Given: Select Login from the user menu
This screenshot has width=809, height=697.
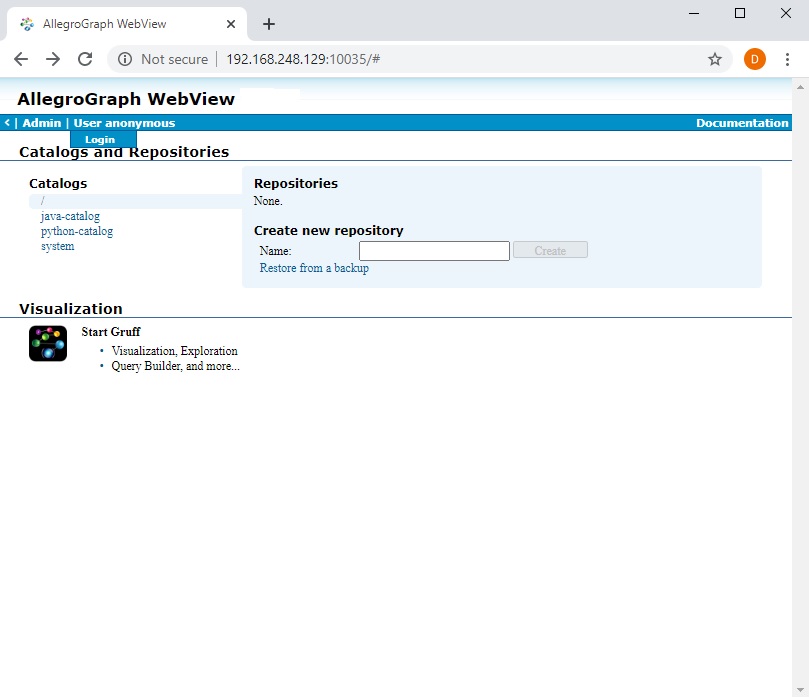Looking at the screenshot, I should [x=101, y=139].
